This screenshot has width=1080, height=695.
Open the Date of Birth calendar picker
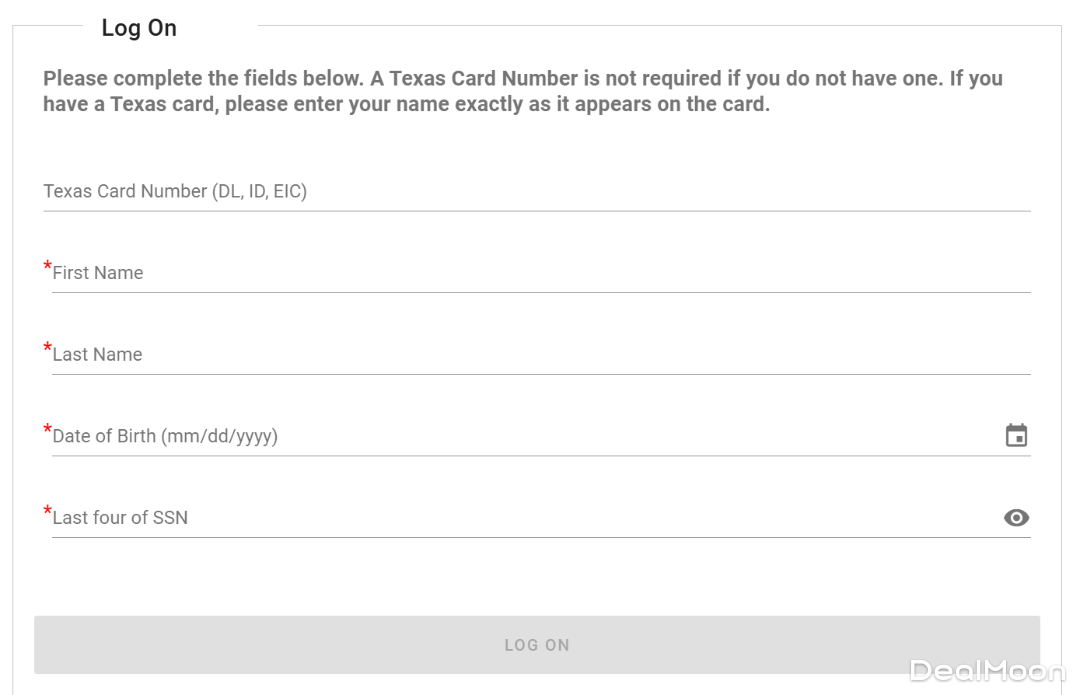1016,436
